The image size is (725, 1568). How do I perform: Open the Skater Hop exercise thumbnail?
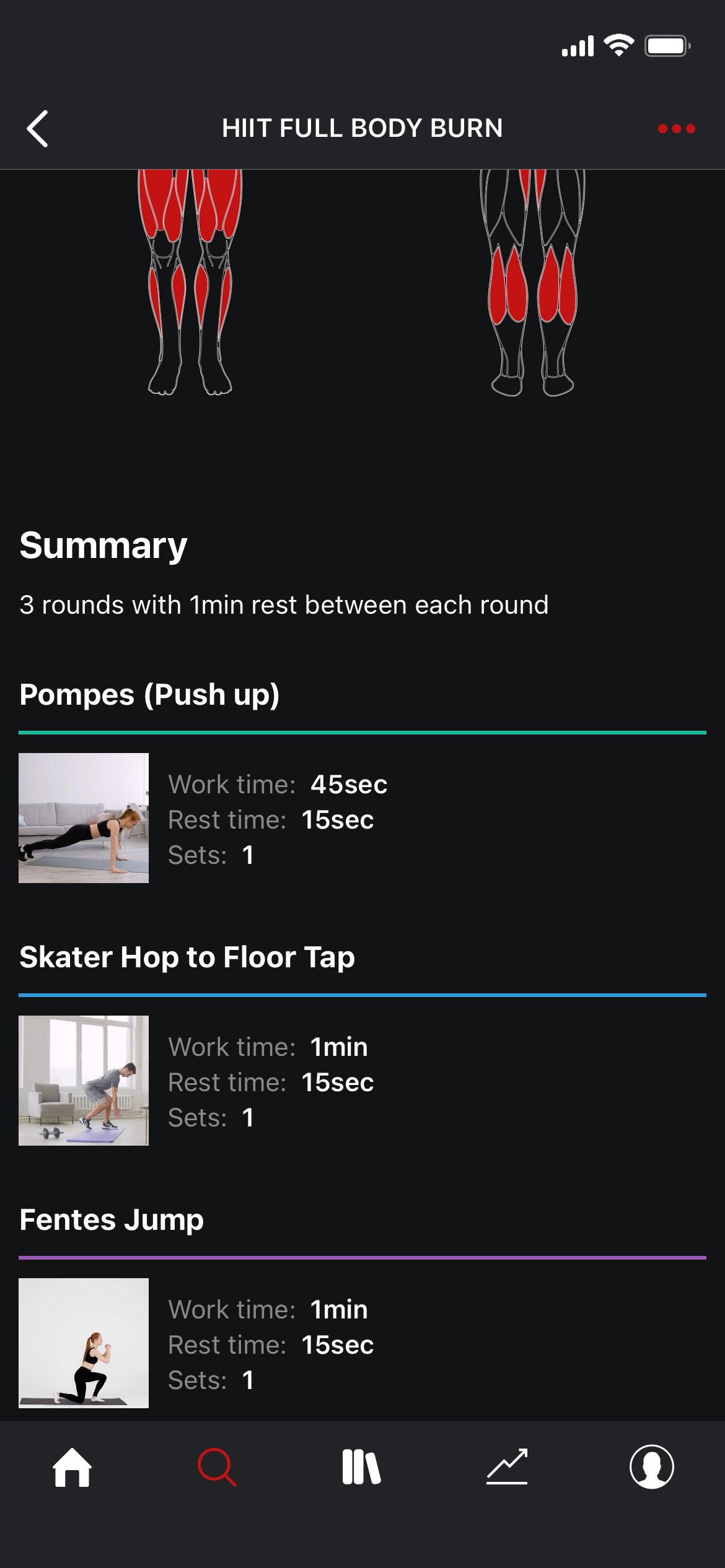(x=84, y=1081)
